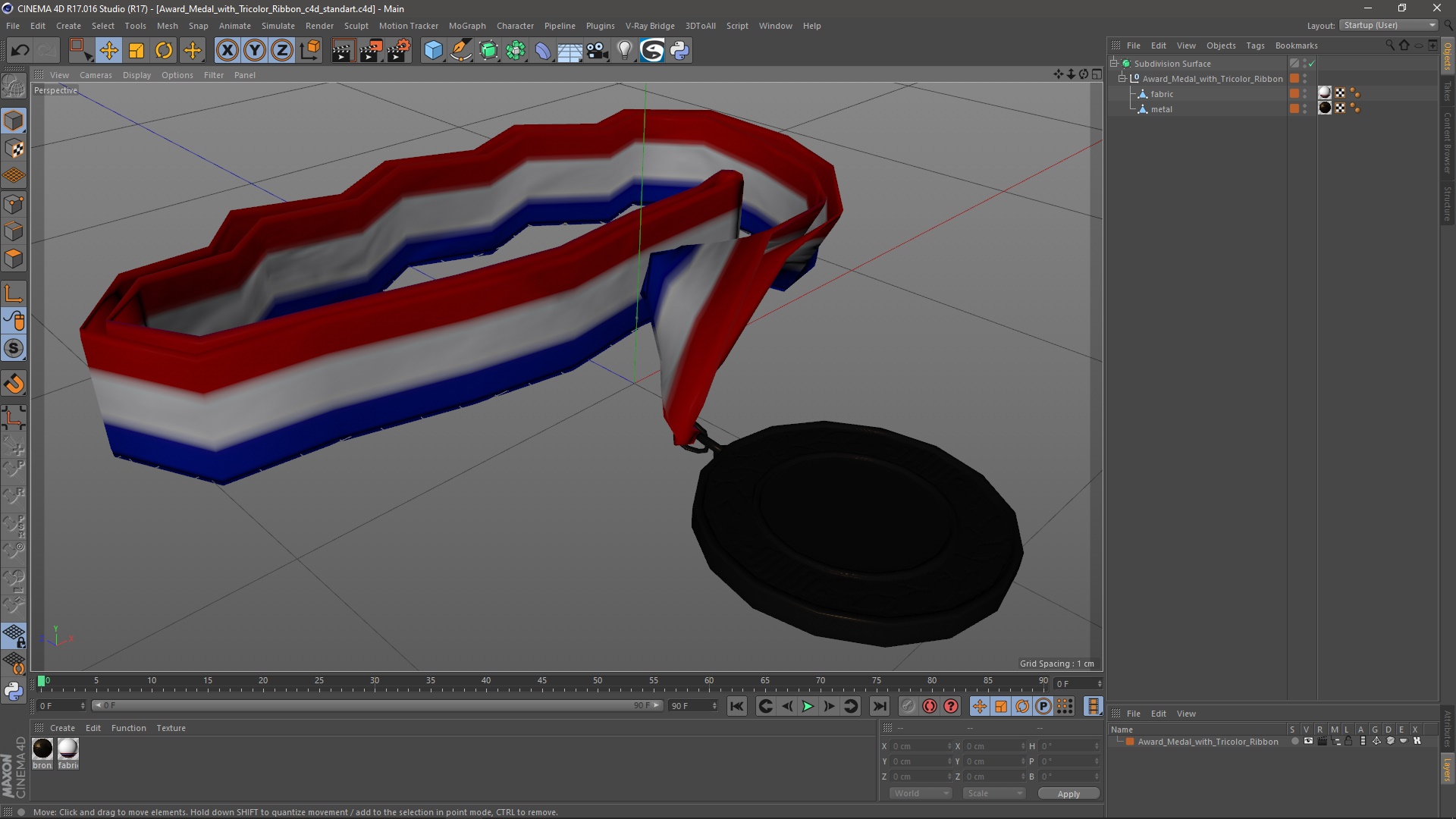This screenshot has width=1456, height=819.
Task: Switch to Edges mode in left sidebar
Action: pos(14,231)
